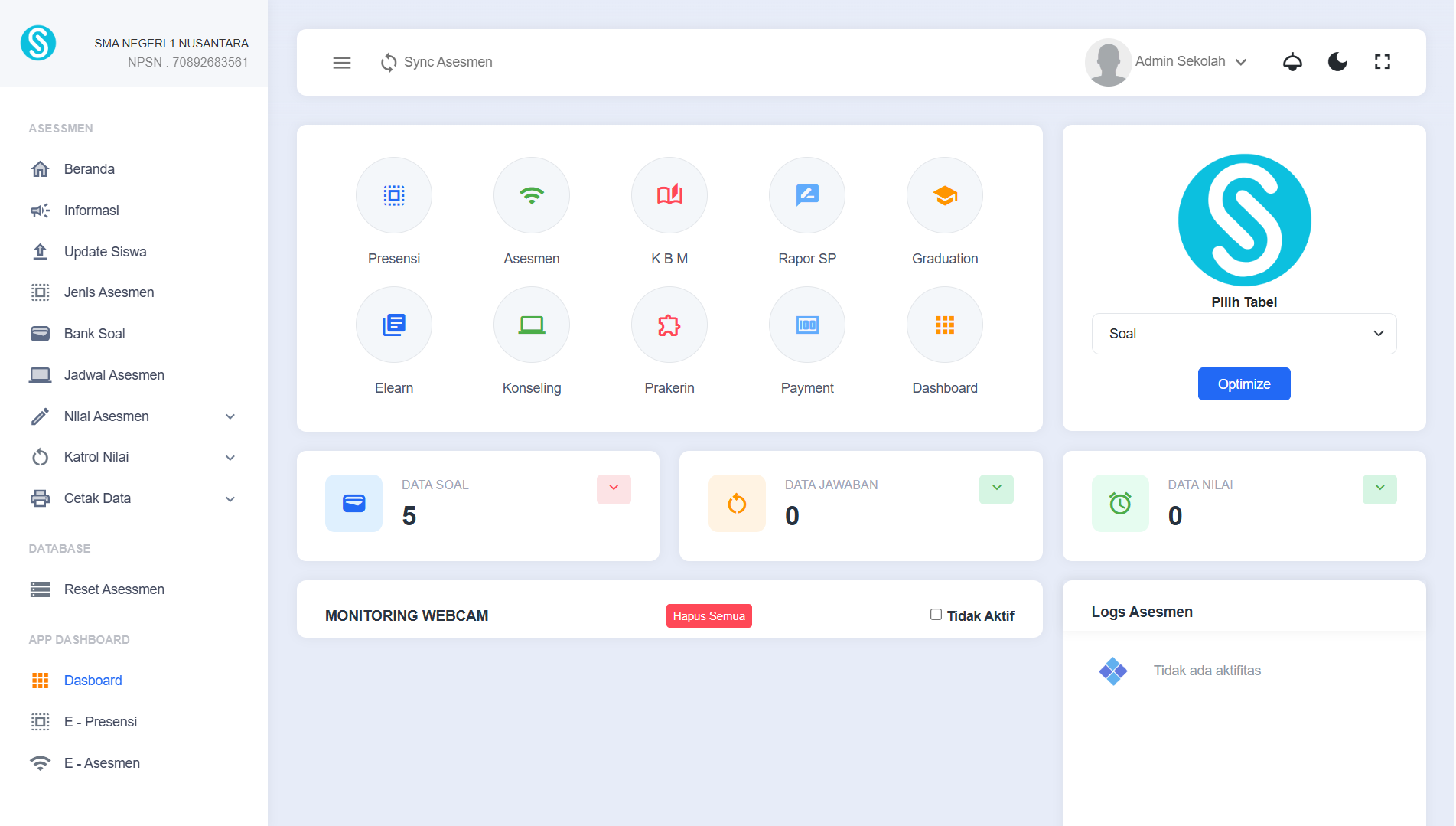The width and height of the screenshot is (1456, 826).
Task: Click the SMA NEGERI 1 NUSANTARA name
Action: 171,44
